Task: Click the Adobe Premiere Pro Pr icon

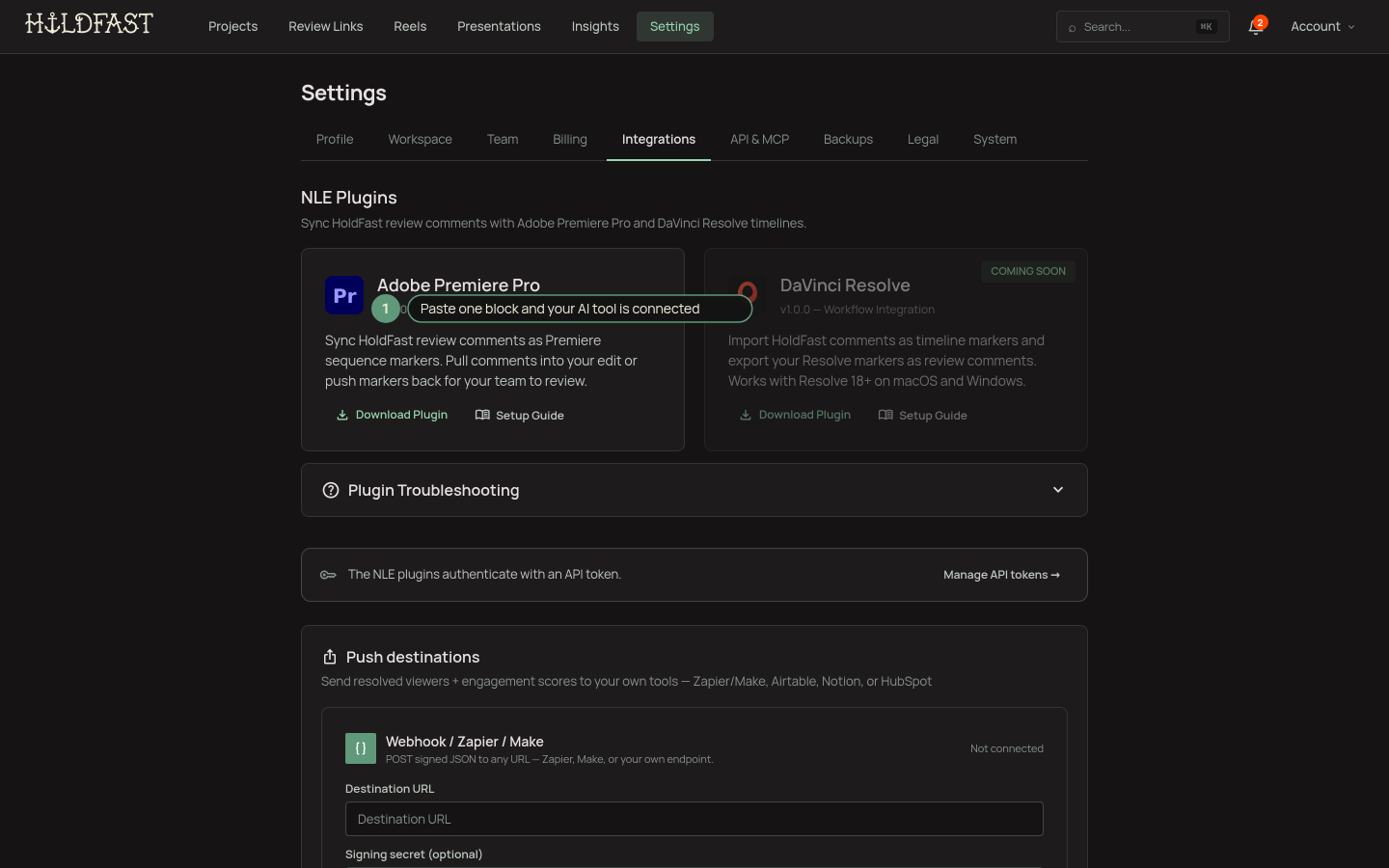Action: (344, 295)
